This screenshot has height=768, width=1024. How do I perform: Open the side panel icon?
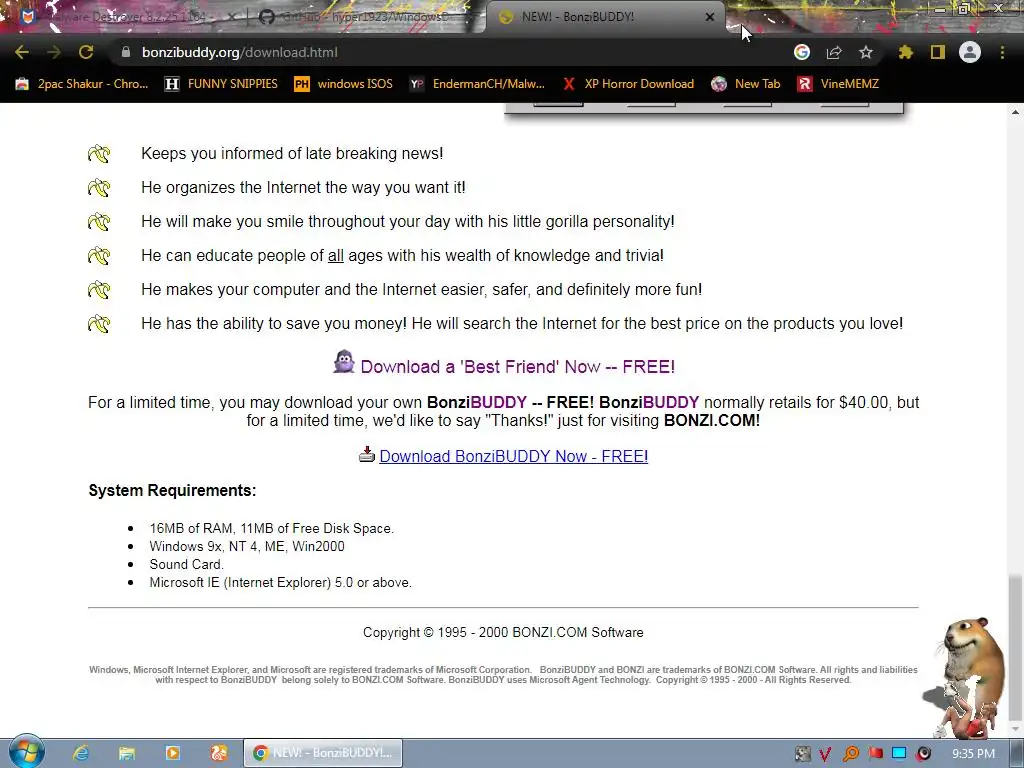click(x=938, y=52)
